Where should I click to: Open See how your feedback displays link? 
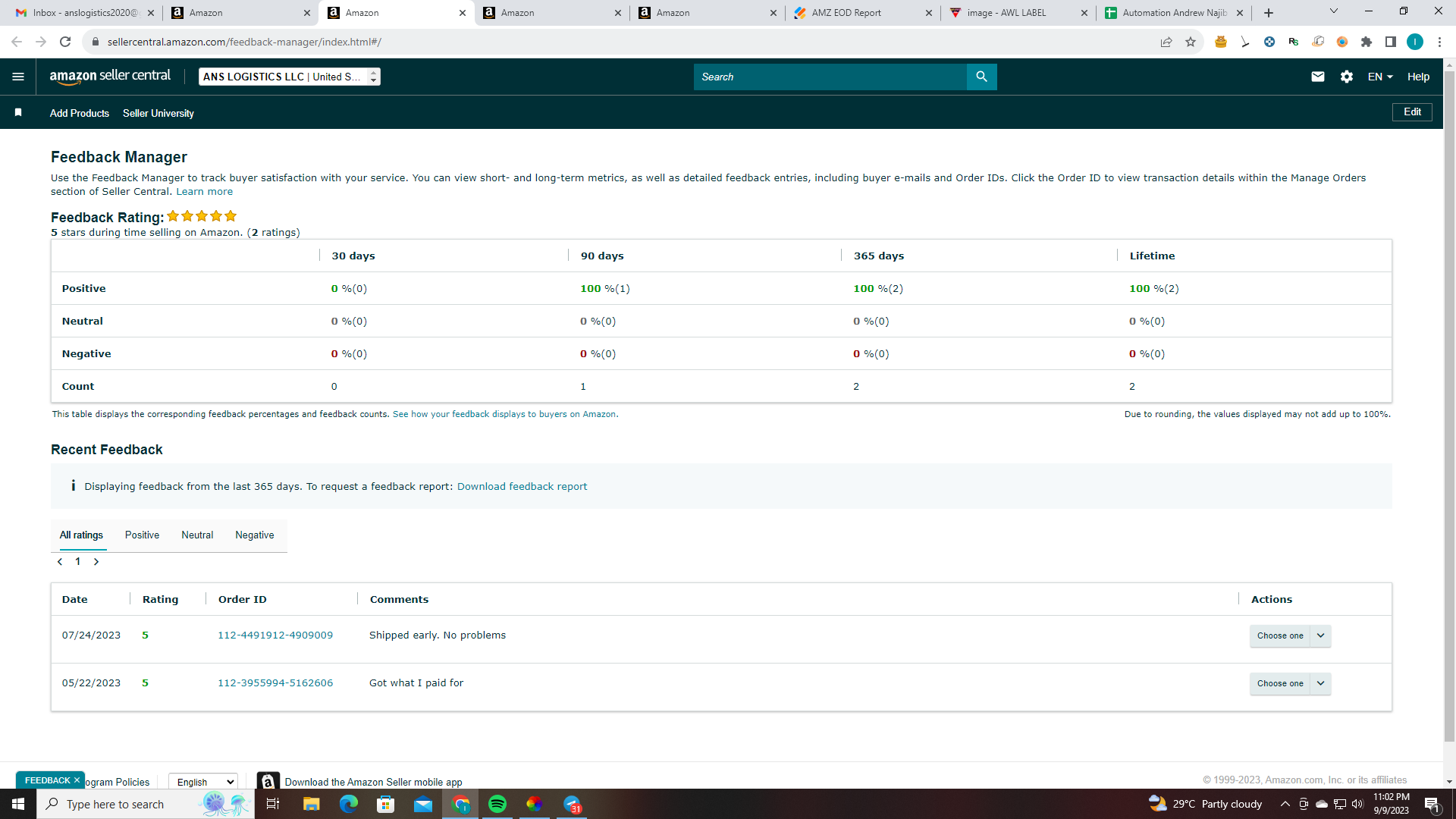click(x=505, y=414)
